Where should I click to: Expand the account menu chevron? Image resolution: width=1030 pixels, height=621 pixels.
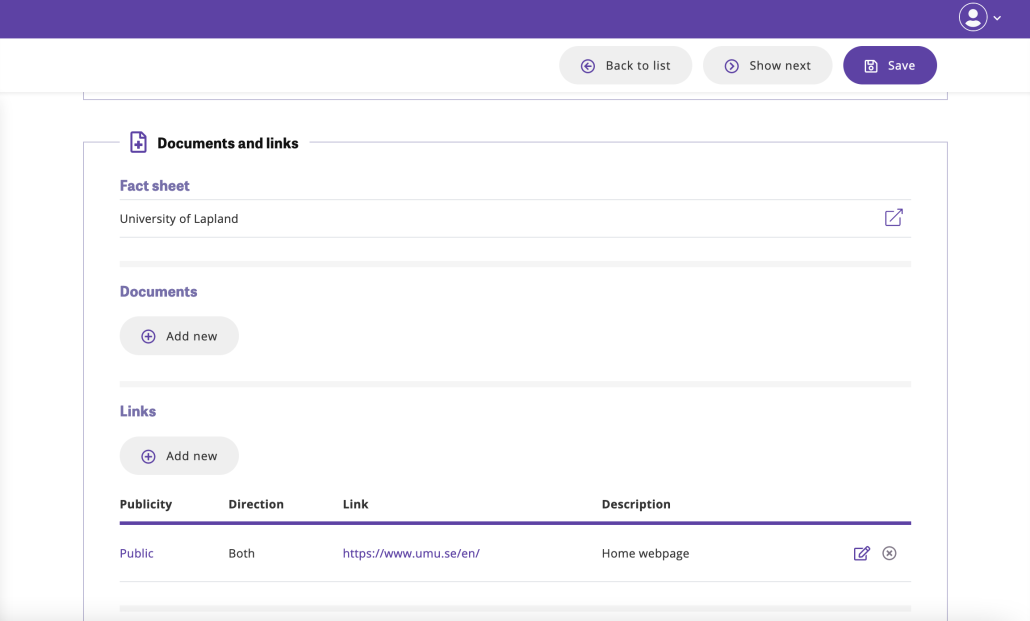(x=997, y=18)
